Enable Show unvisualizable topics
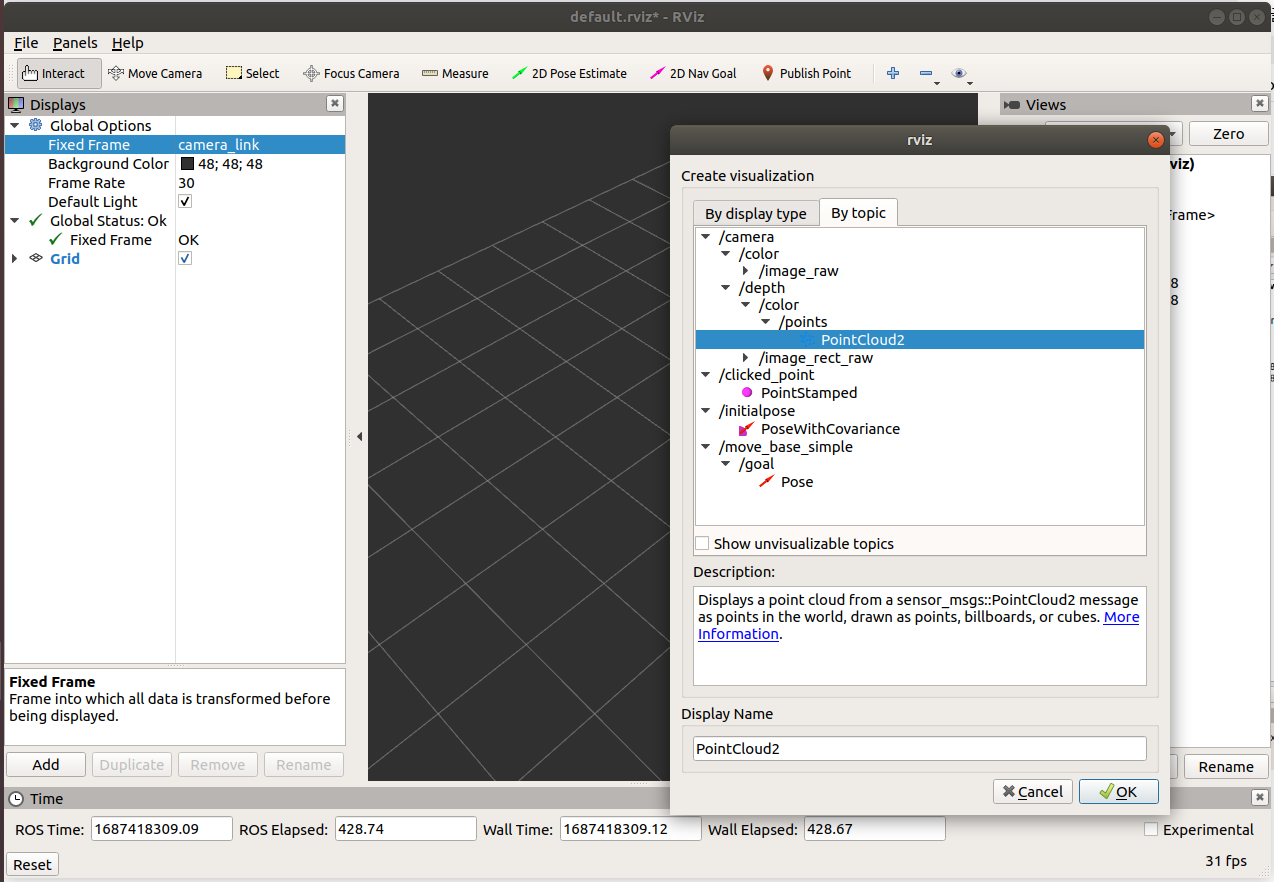The width and height of the screenshot is (1274, 882). 702,543
